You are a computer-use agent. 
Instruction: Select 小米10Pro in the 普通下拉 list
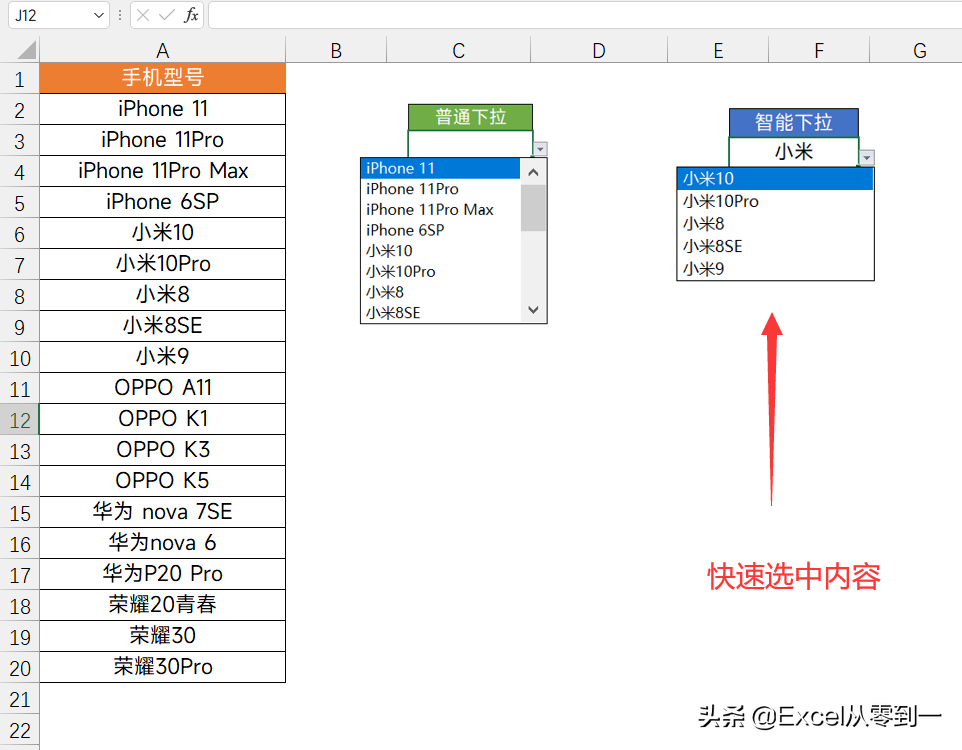(x=441, y=271)
